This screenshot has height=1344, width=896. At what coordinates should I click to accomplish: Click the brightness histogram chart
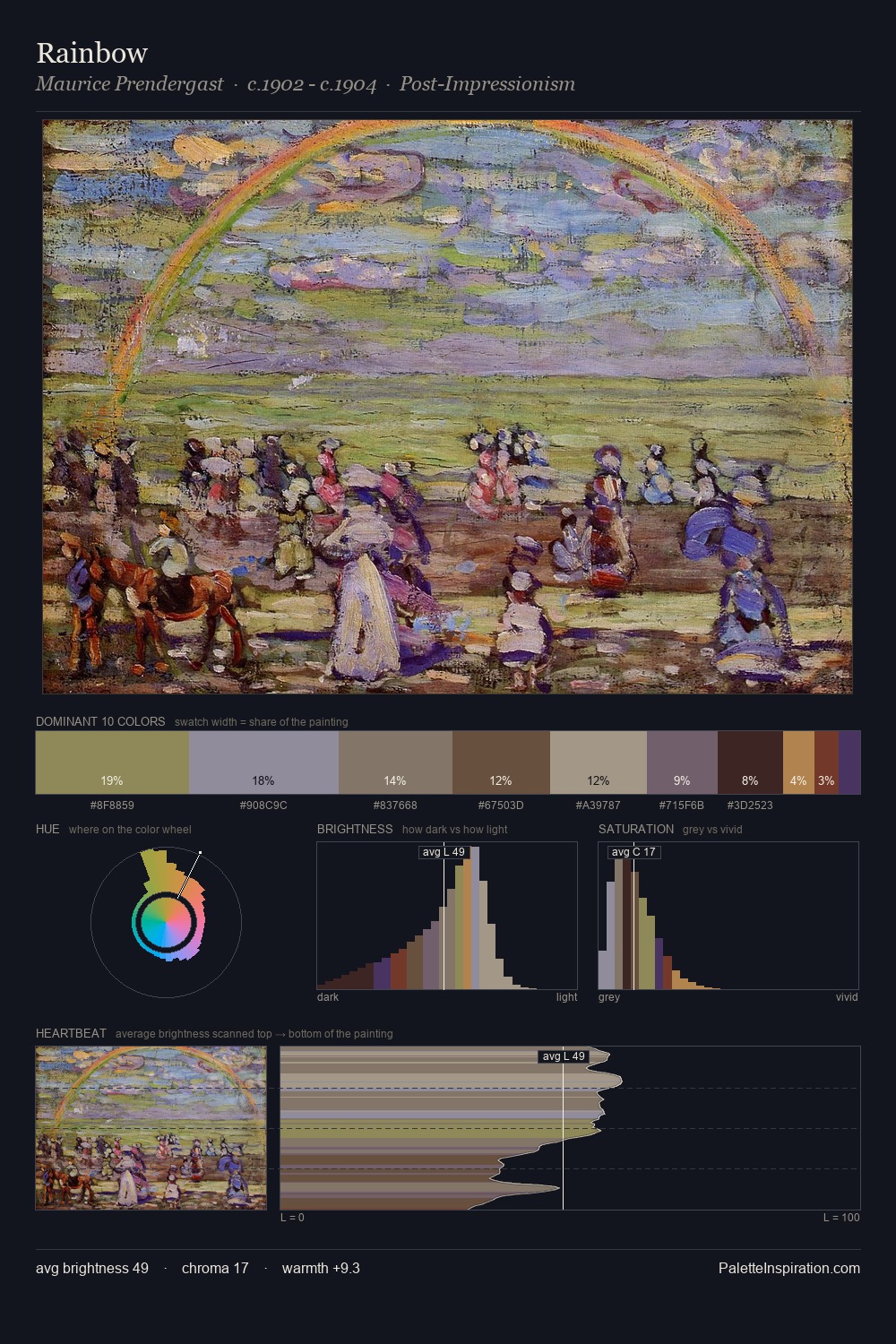click(x=447, y=916)
